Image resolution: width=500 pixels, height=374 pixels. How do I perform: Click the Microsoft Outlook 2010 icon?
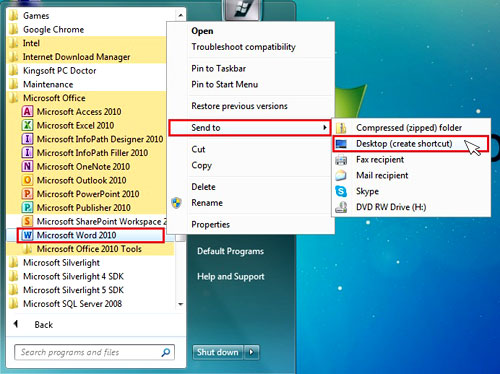coord(27,180)
